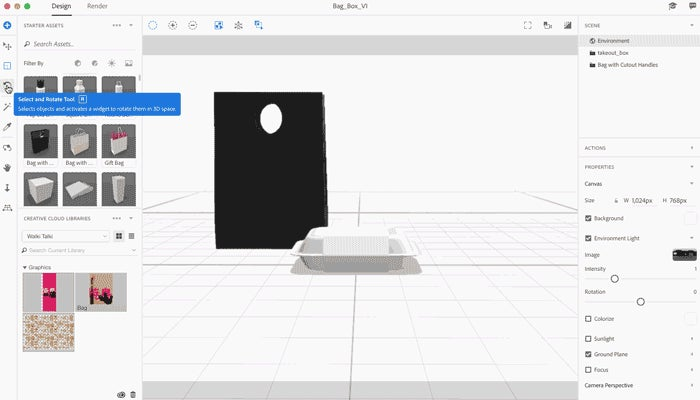Check the Colorize option

pyautogui.click(x=588, y=319)
